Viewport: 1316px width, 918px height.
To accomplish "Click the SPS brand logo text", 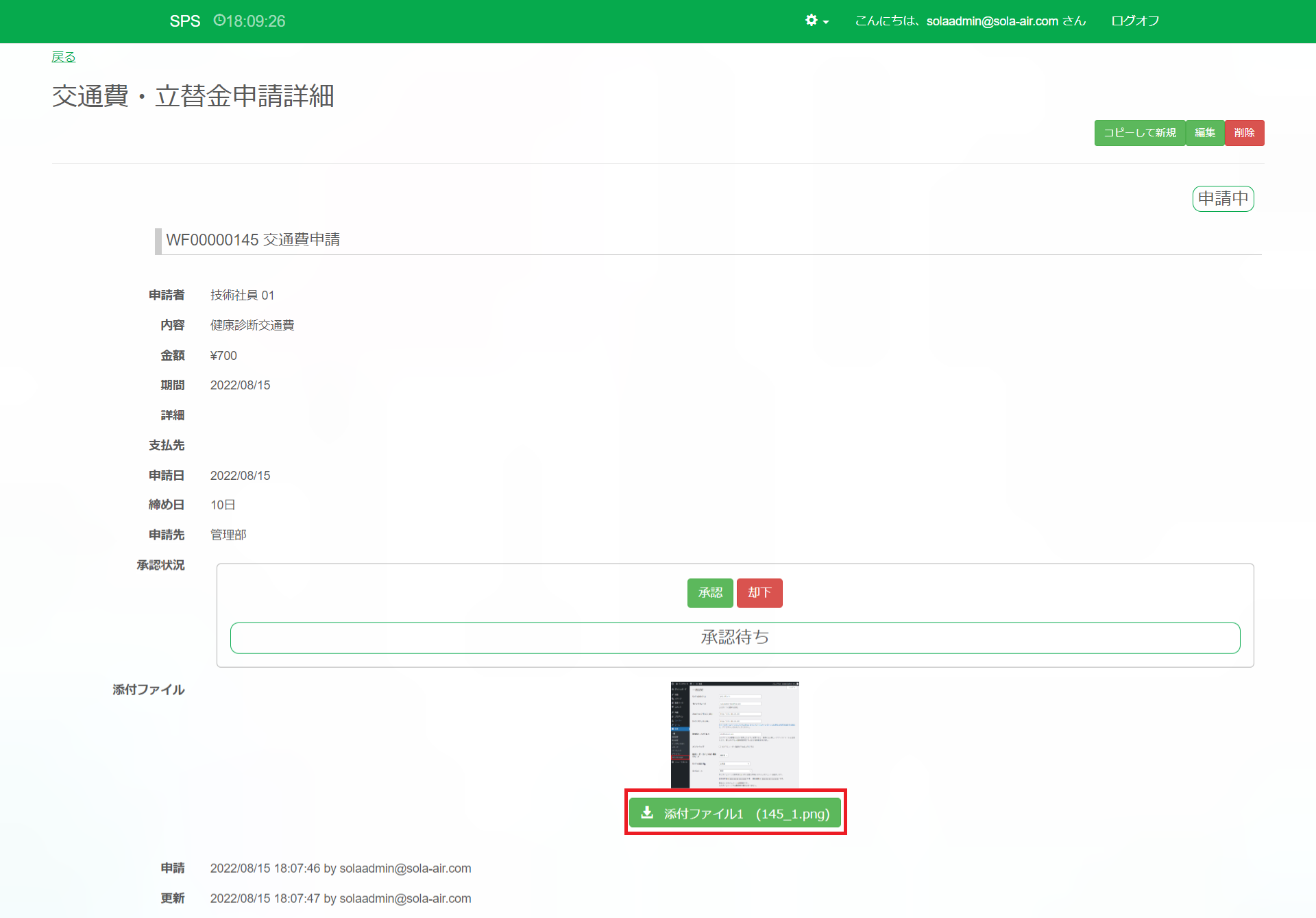I will click(x=185, y=21).
